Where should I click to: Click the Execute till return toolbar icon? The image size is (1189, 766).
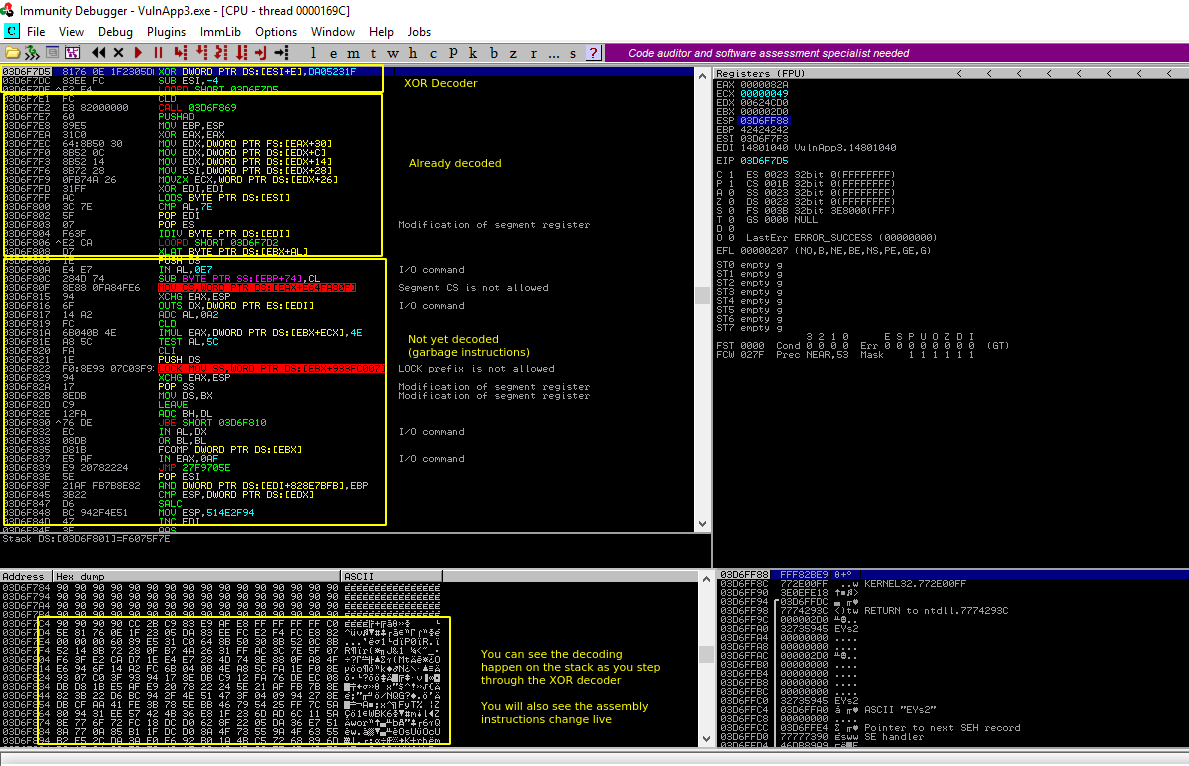tap(261, 53)
